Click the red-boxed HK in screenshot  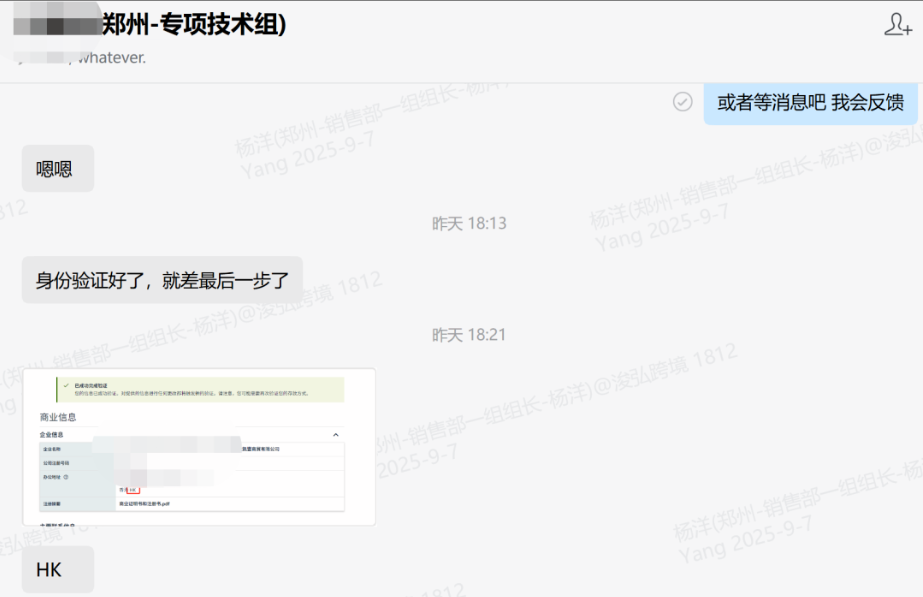(131, 490)
